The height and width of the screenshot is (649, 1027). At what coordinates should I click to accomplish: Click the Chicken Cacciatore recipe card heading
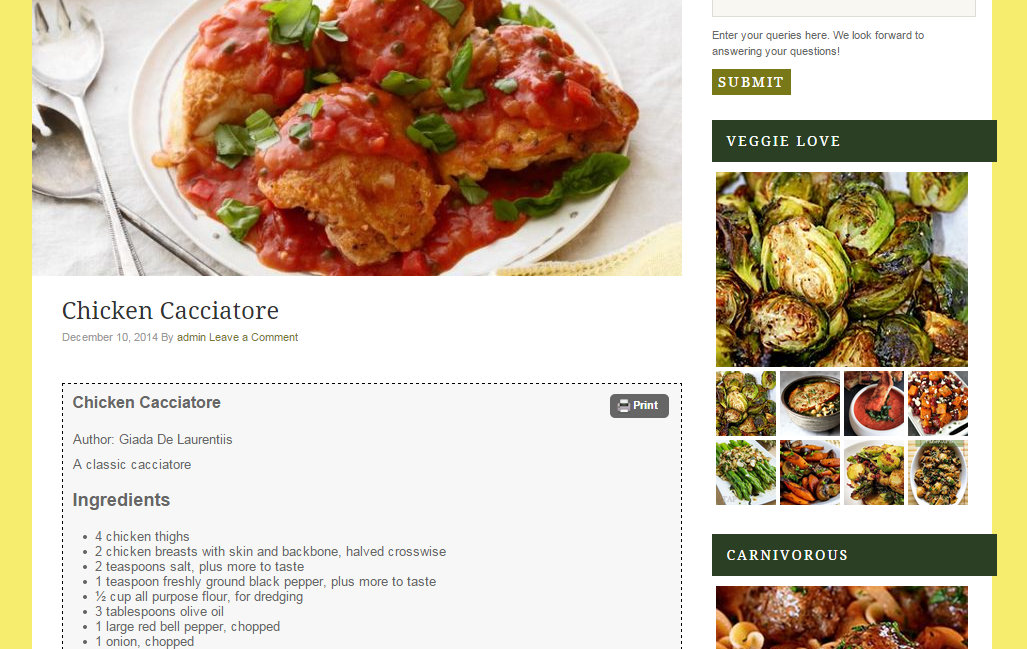pyautogui.click(x=147, y=402)
